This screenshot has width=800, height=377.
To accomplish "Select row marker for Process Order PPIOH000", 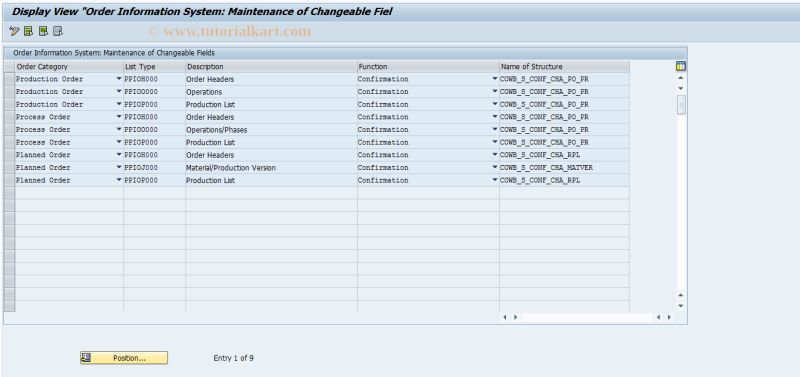I will coord(9,117).
